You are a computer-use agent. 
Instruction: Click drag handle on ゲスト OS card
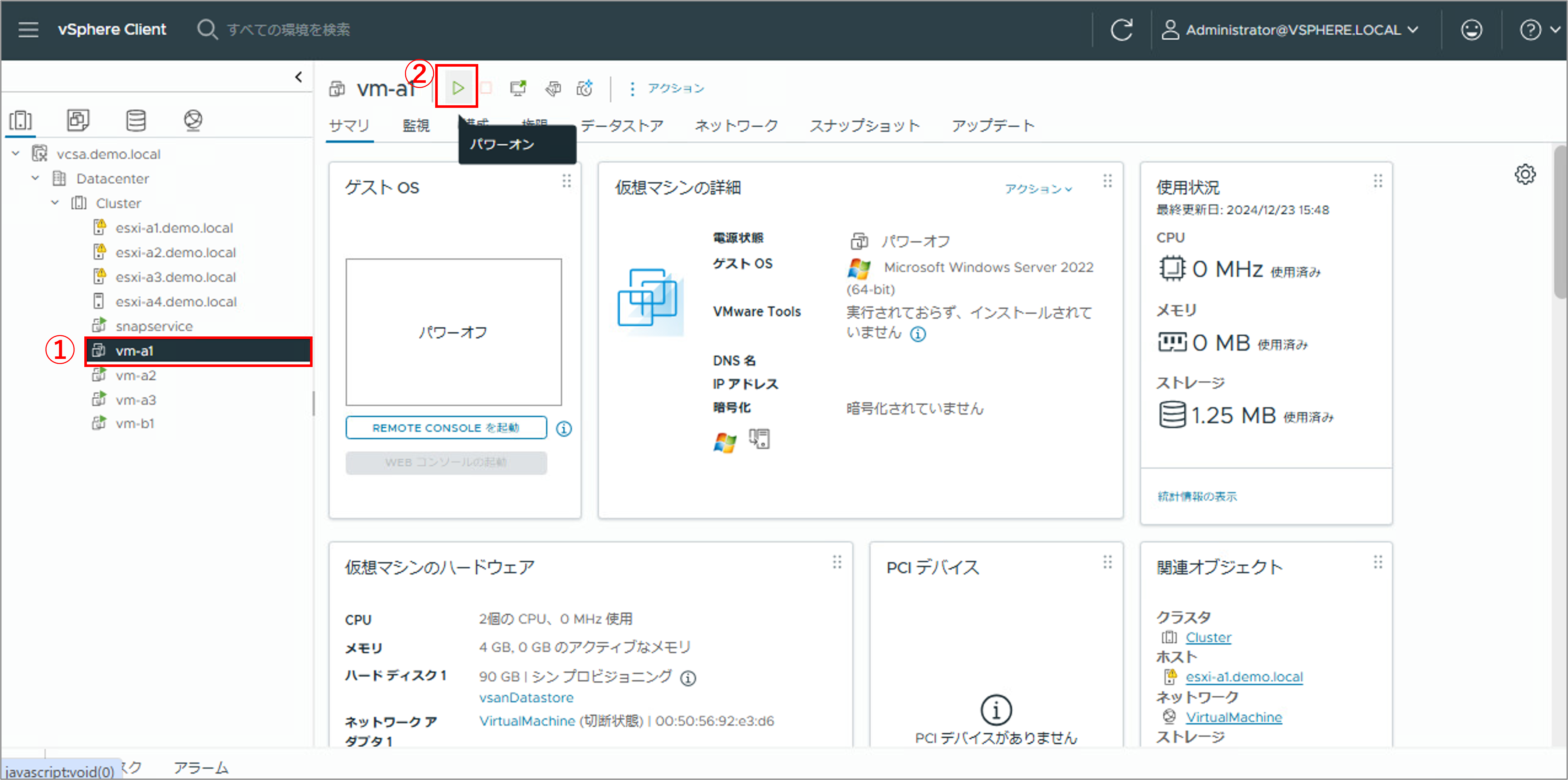567,181
